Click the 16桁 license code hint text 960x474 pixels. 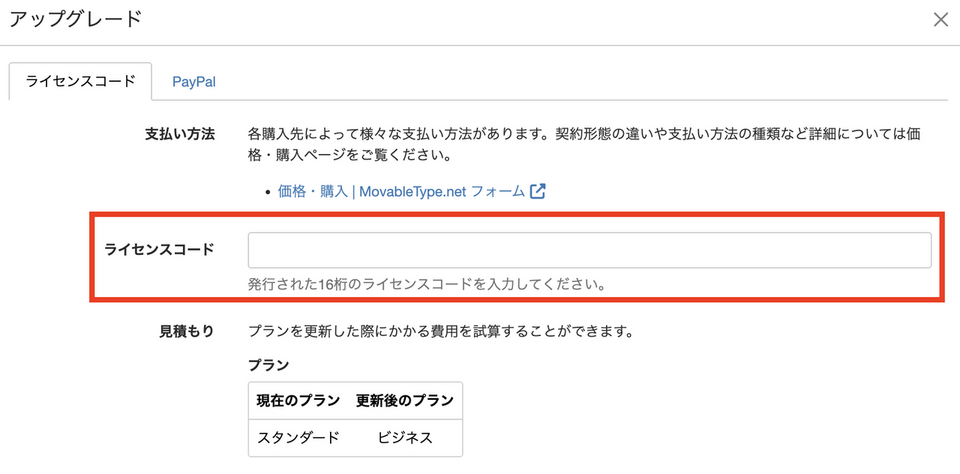pyautogui.click(x=426, y=284)
